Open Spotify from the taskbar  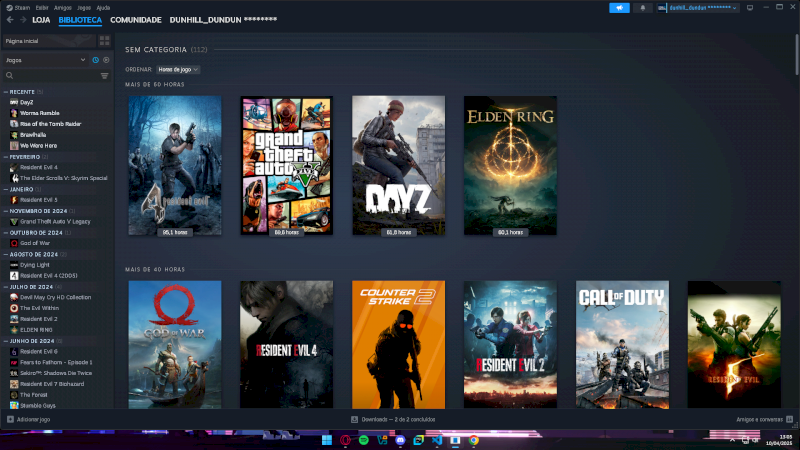pos(363,440)
